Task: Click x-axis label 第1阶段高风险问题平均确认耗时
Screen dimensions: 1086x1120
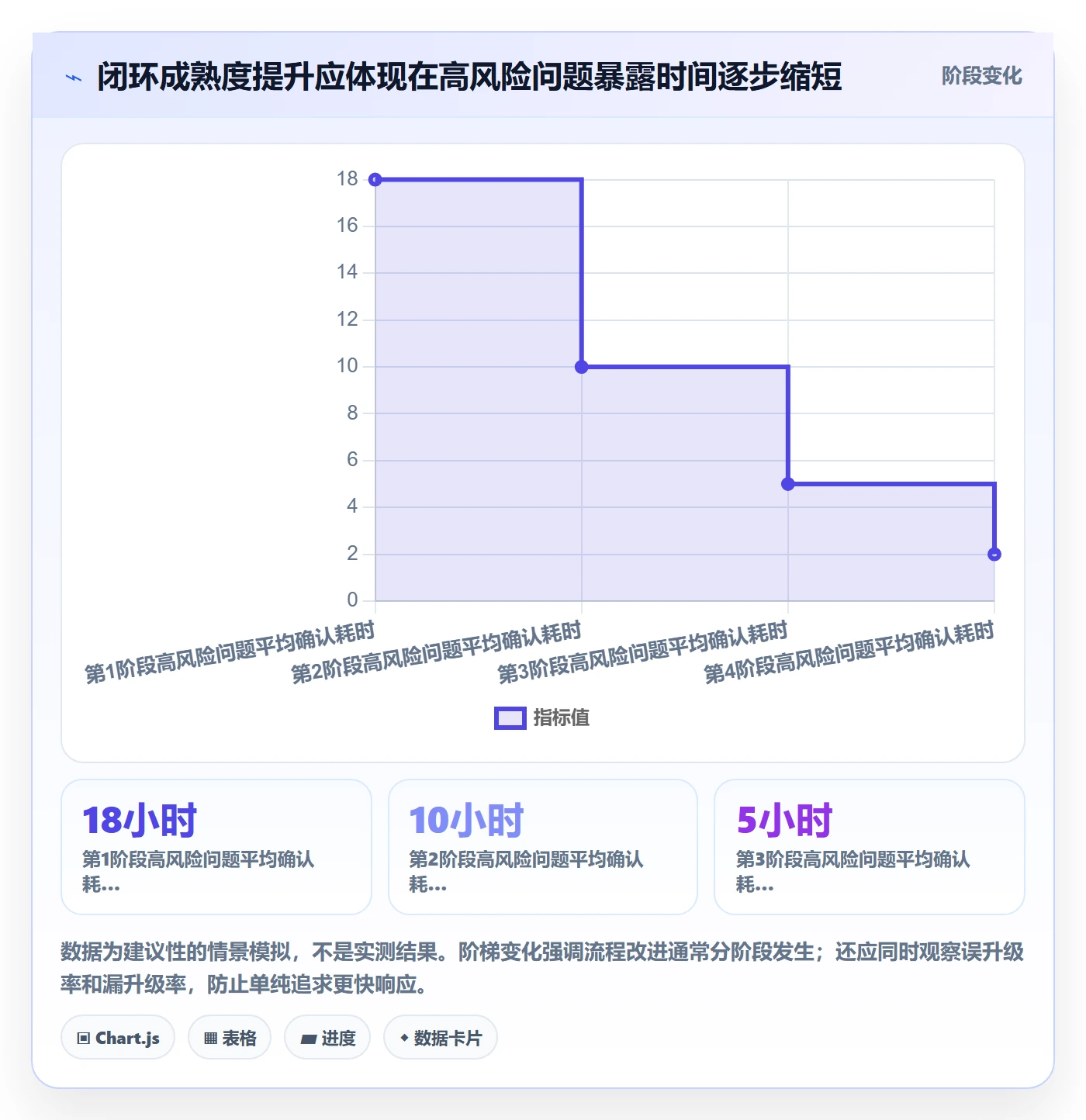Action: point(230,653)
